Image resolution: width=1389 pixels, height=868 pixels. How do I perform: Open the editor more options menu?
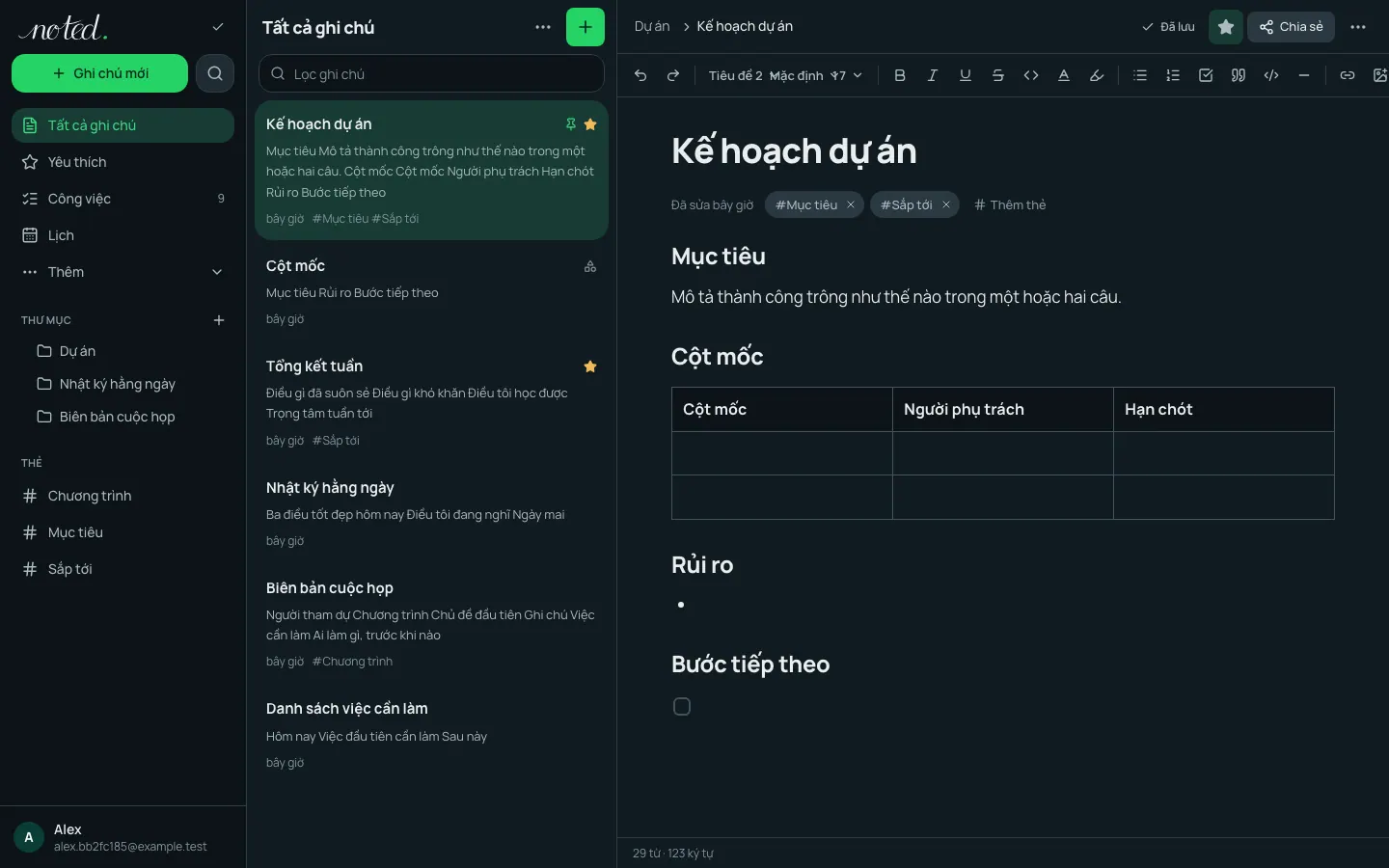coord(1358,27)
